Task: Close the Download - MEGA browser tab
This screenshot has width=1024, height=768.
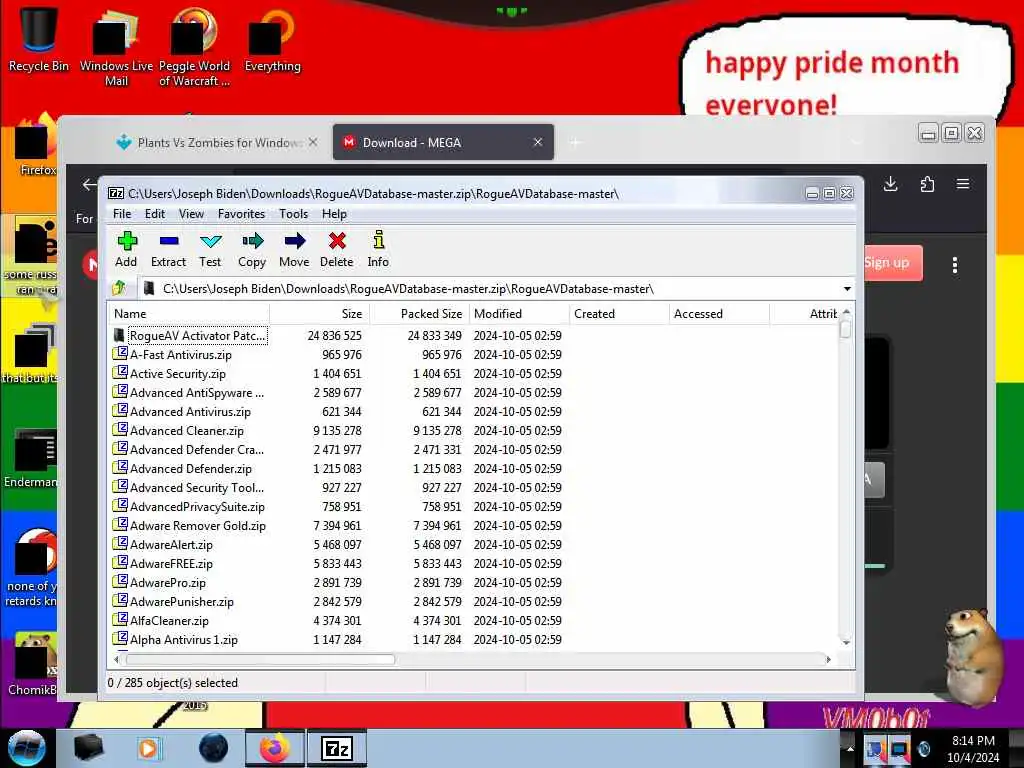Action: pyautogui.click(x=537, y=142)
